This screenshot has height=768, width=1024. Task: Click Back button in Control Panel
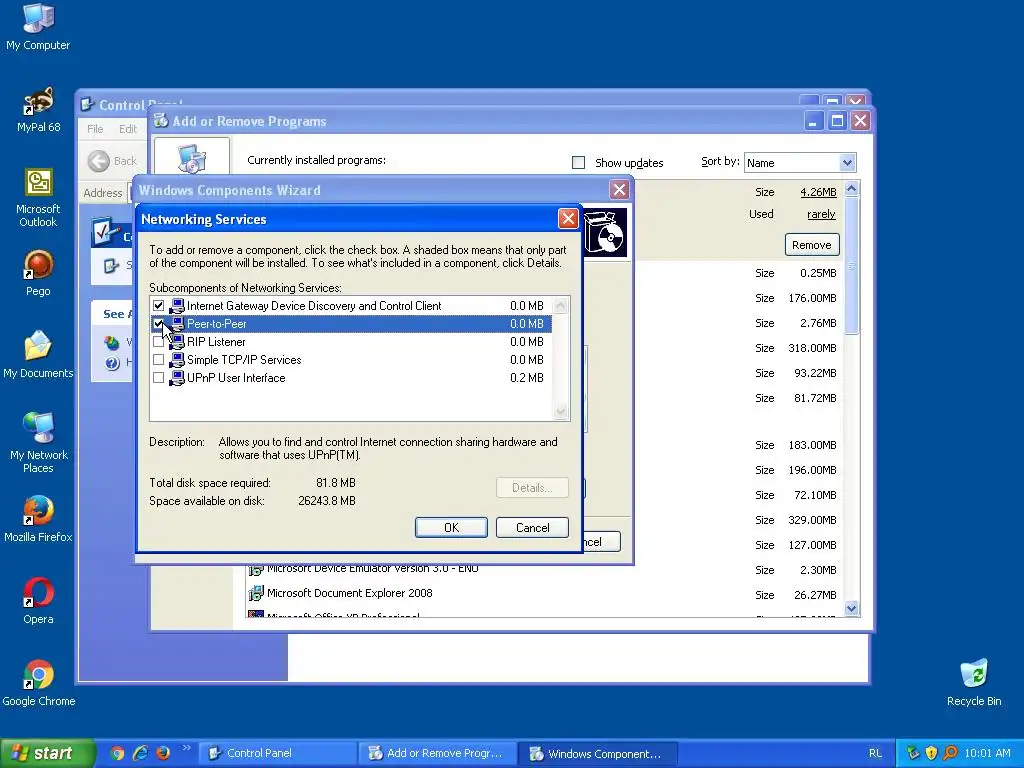click(112, 161)
